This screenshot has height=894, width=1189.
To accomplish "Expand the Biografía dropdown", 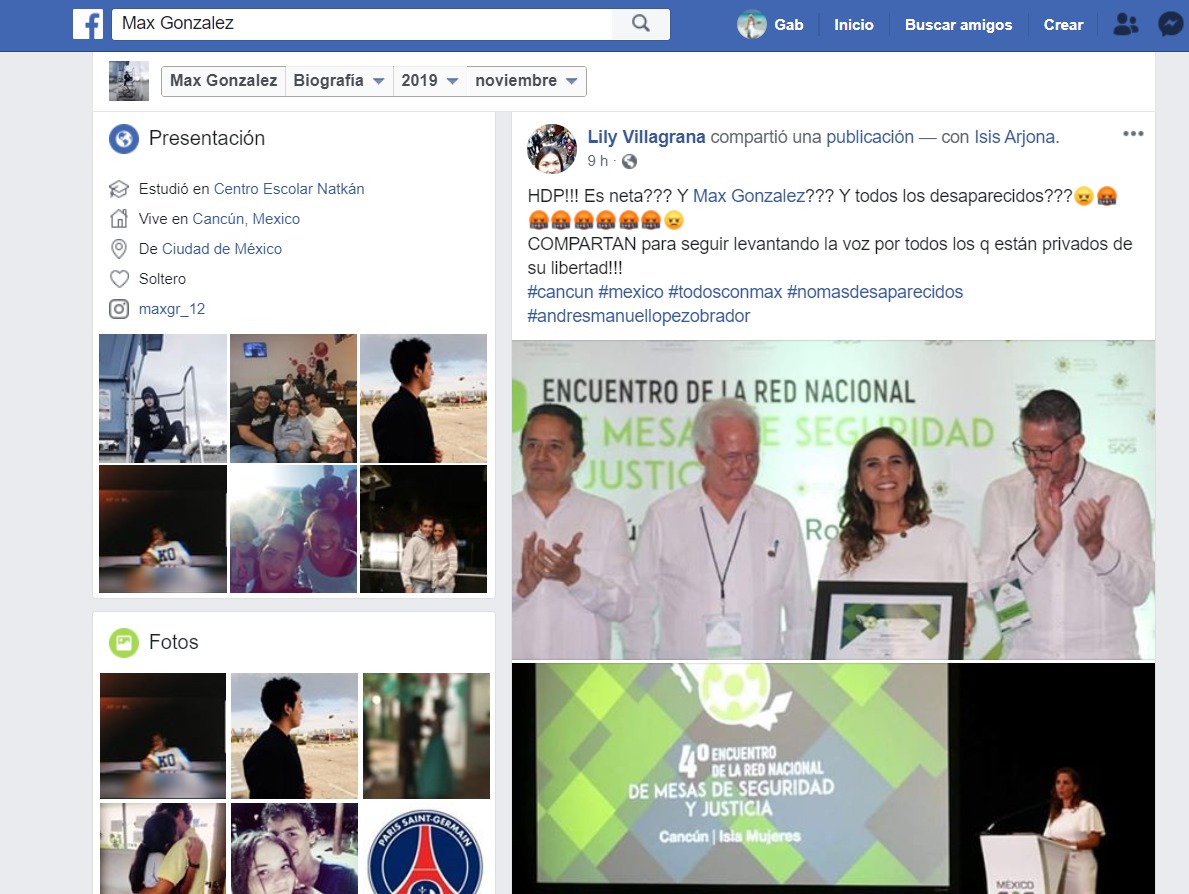I will (x=339, y=81).
